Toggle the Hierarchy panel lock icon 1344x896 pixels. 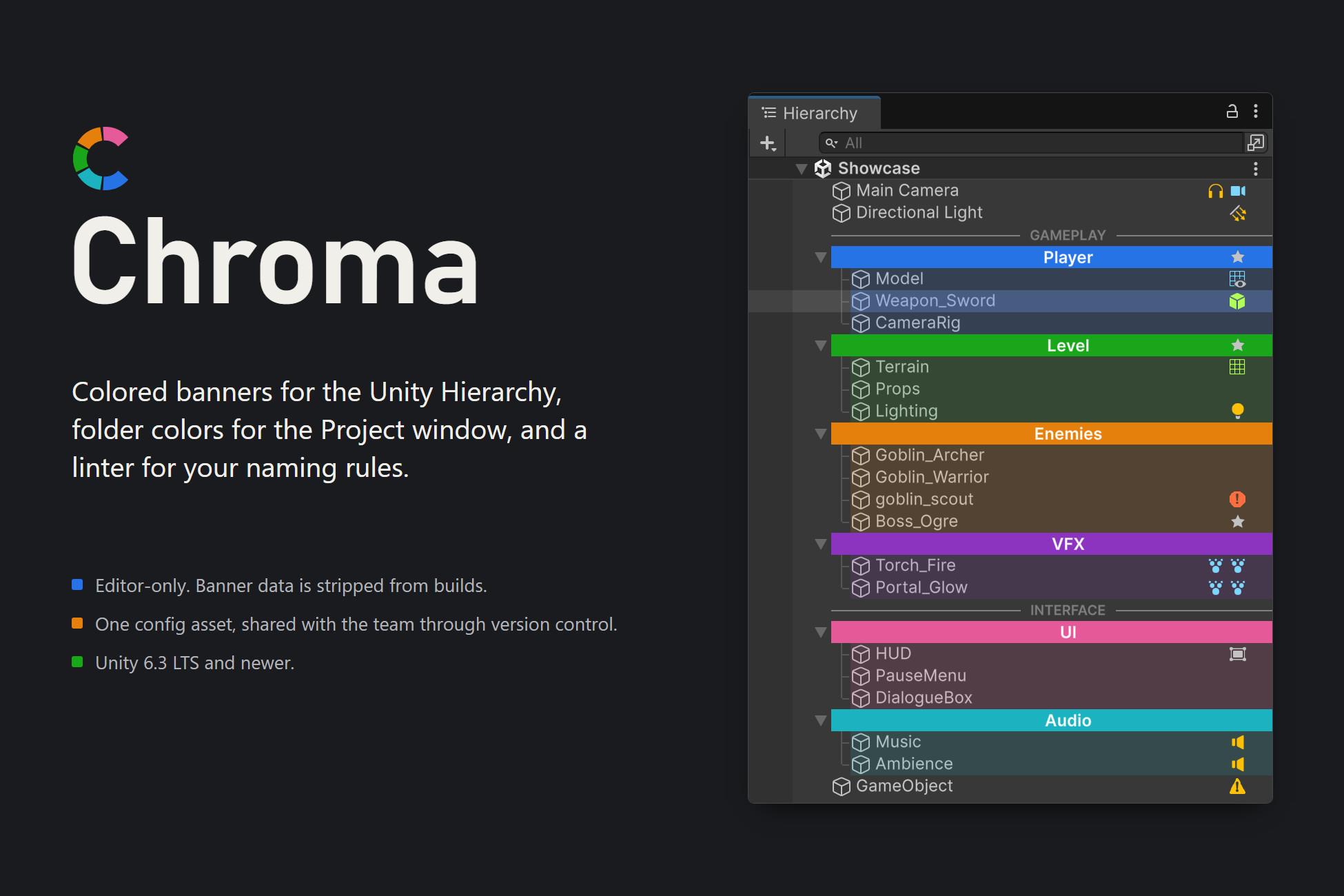click(1232, 112)
